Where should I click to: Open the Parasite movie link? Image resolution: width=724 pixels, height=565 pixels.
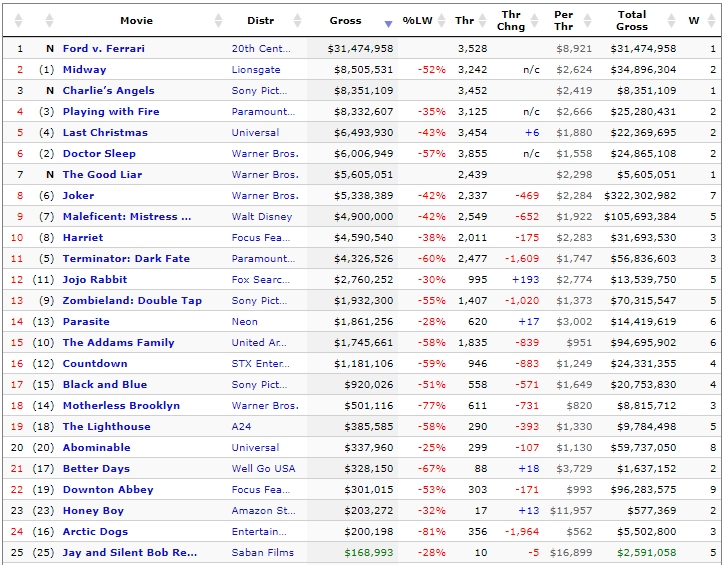pyautogui.click(x=86, y=322)
